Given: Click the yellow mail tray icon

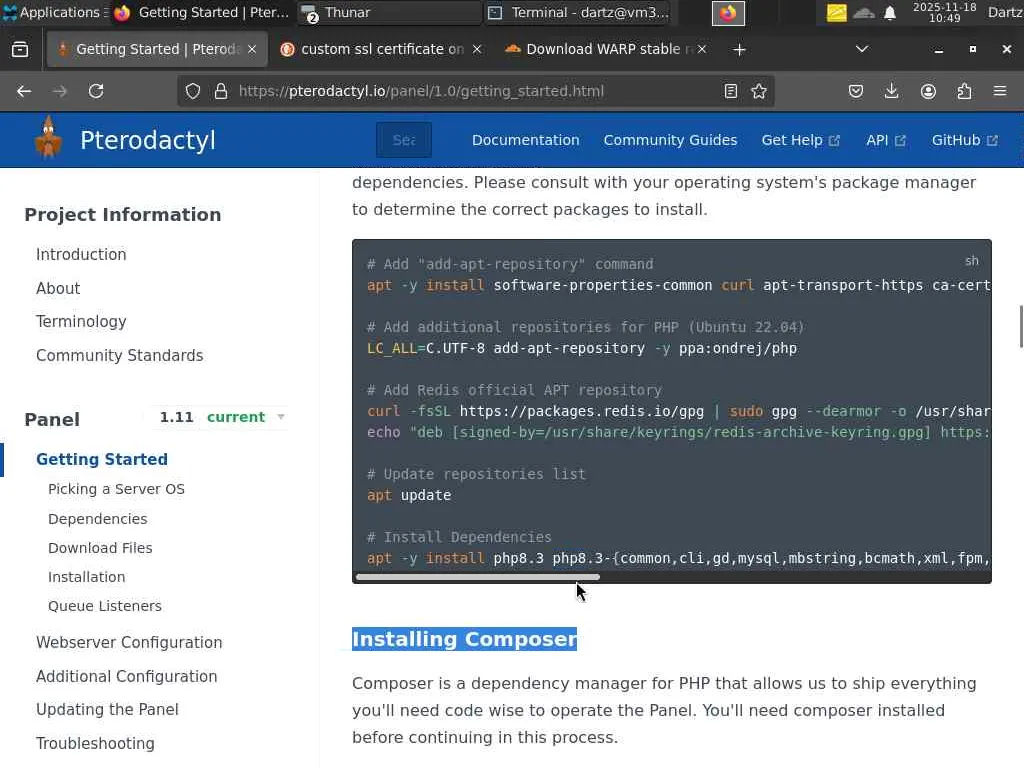Looking at the screenshot, I should coord(837,13).
